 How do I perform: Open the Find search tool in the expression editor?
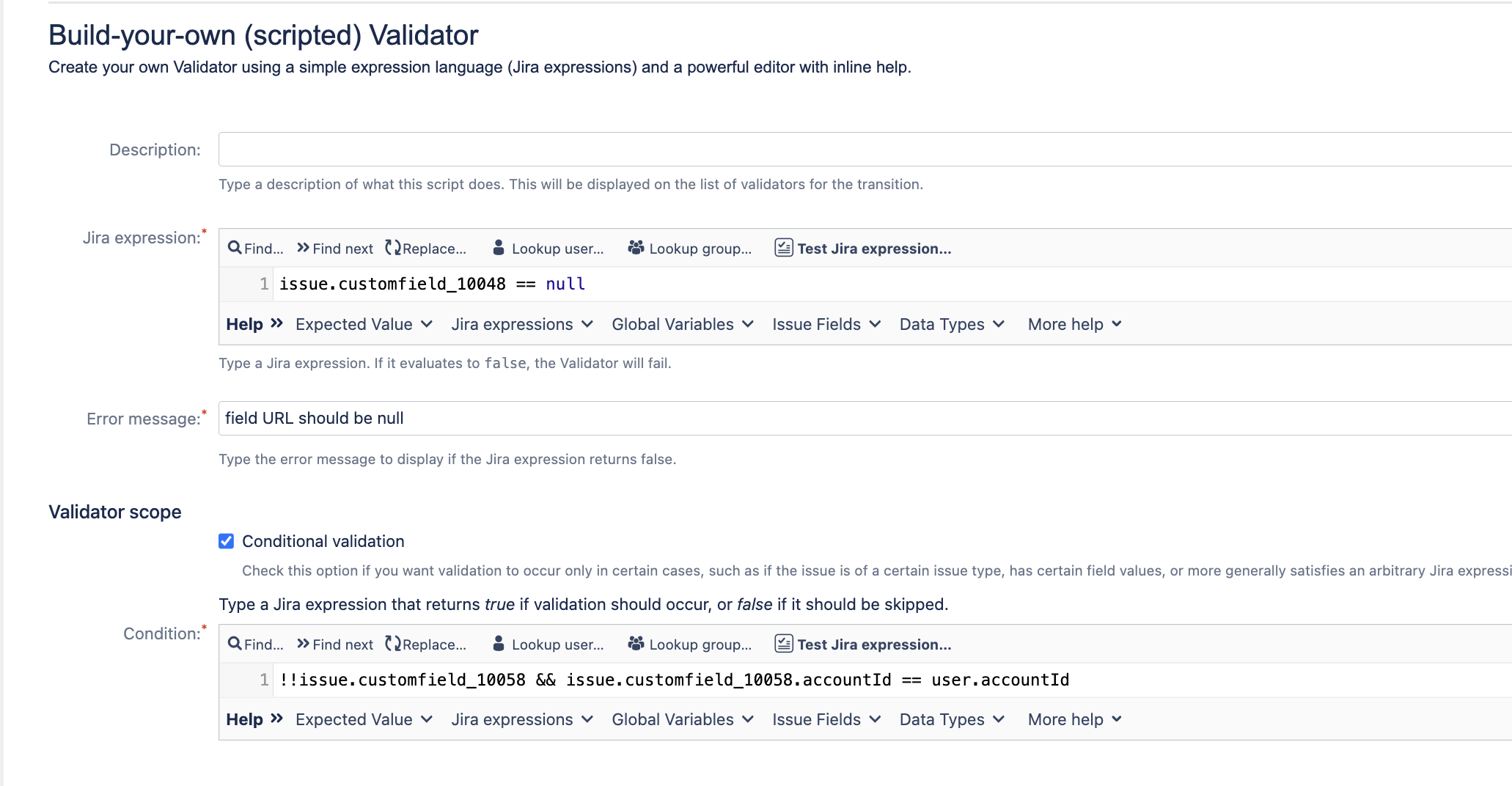click(x=254, y=249)
